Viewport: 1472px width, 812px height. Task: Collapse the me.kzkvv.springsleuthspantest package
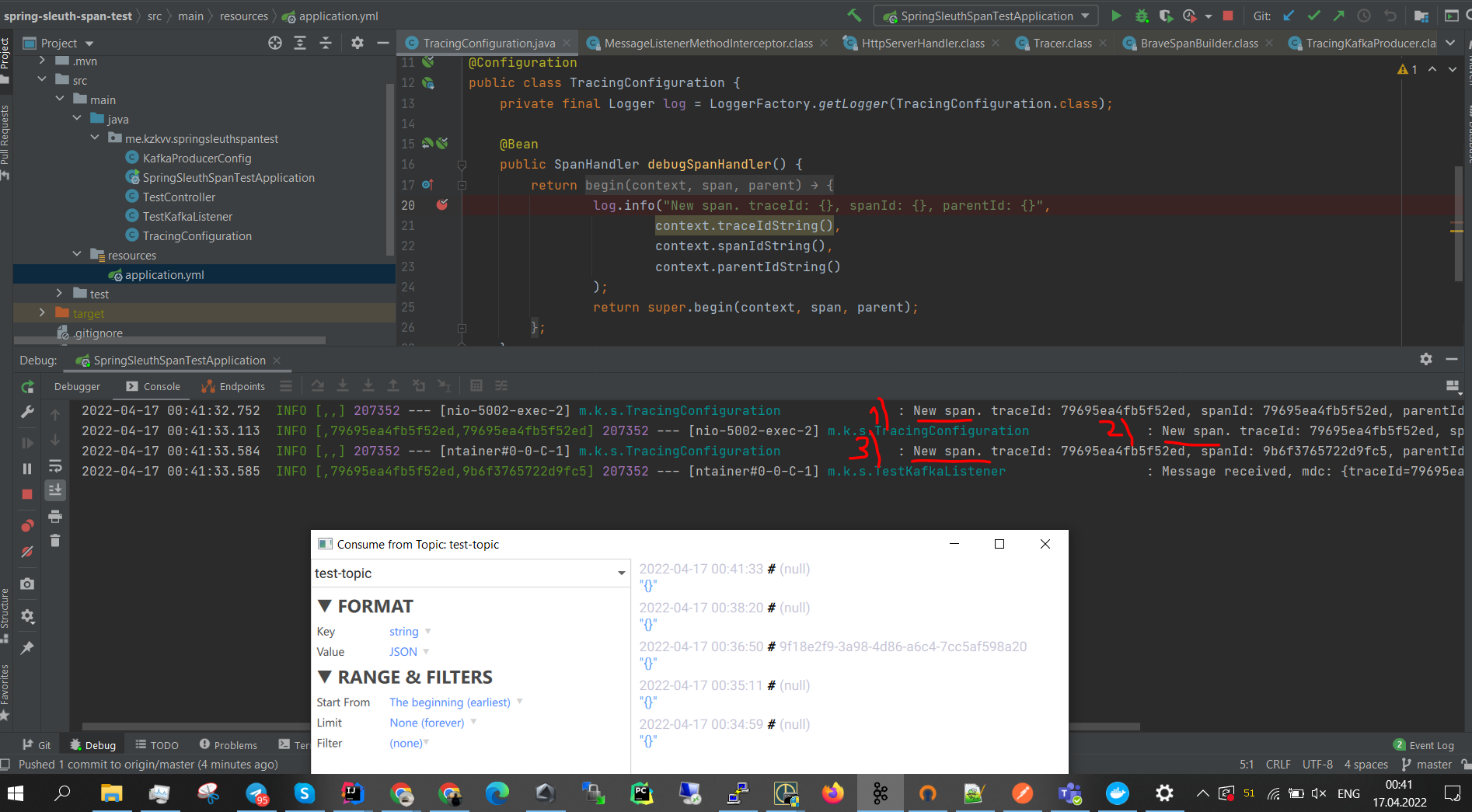click(x=94, y=138)
